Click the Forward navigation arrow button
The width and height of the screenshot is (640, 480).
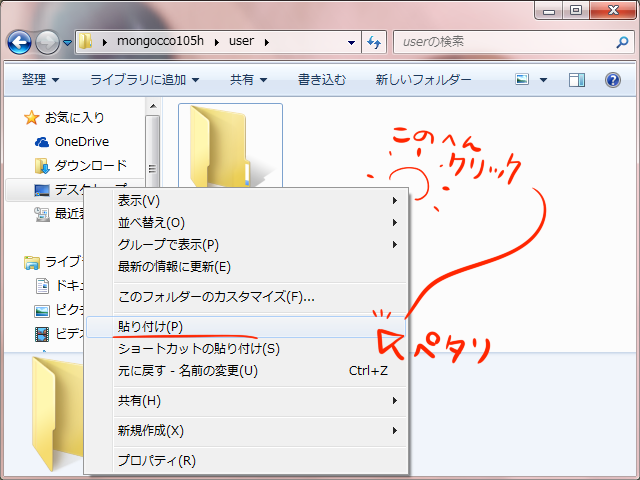point(47,43)
